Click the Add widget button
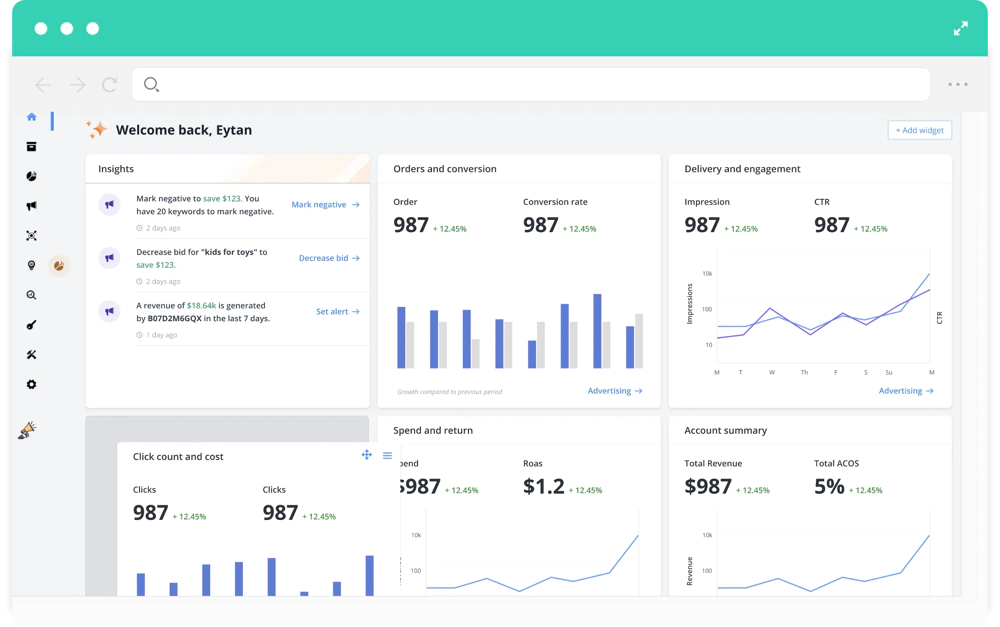1000x627 pixels. coord(920,130)
